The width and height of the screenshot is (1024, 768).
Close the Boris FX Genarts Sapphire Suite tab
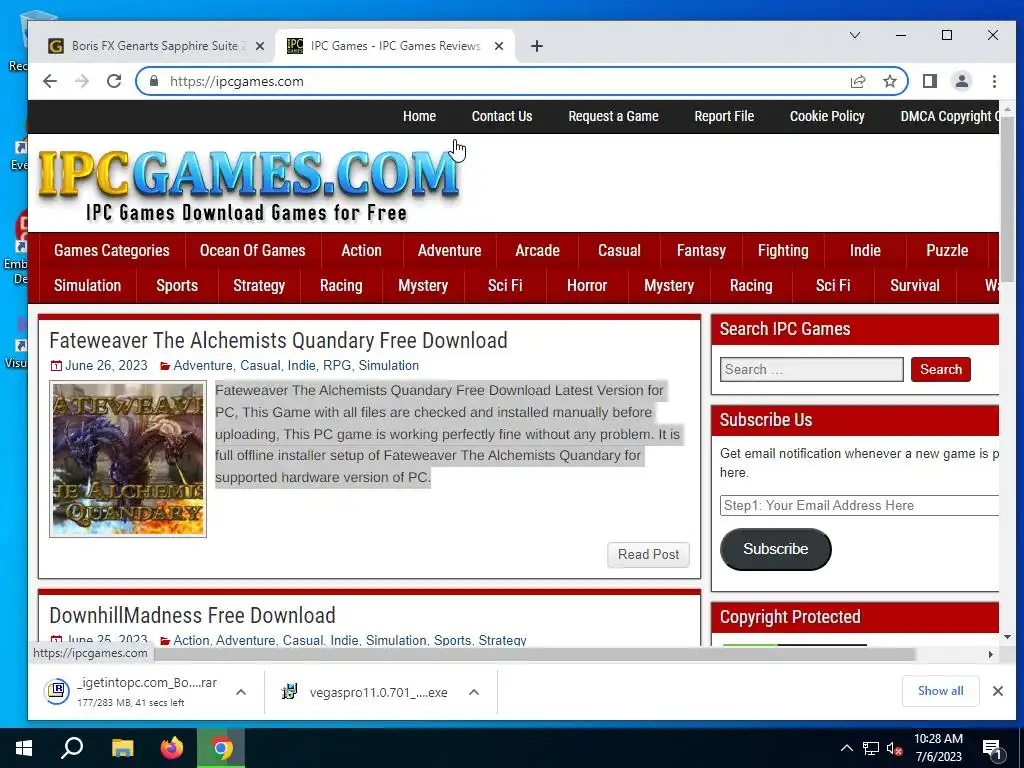pyautogui.click(x=260, y=46)
